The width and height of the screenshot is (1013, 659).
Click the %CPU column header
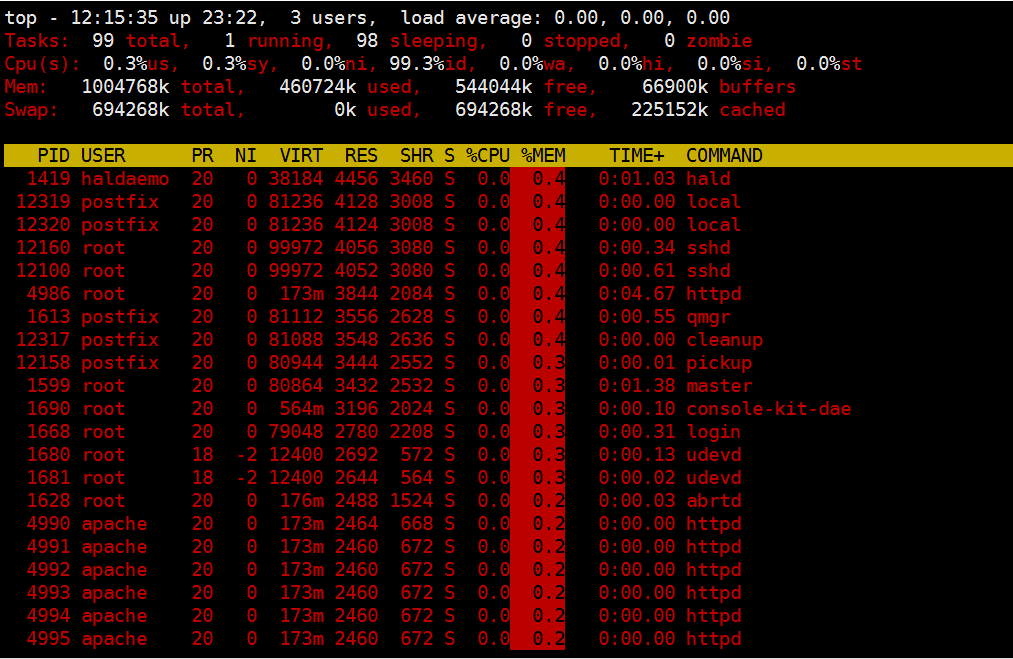pyautogui.click(x=488, y=156)
